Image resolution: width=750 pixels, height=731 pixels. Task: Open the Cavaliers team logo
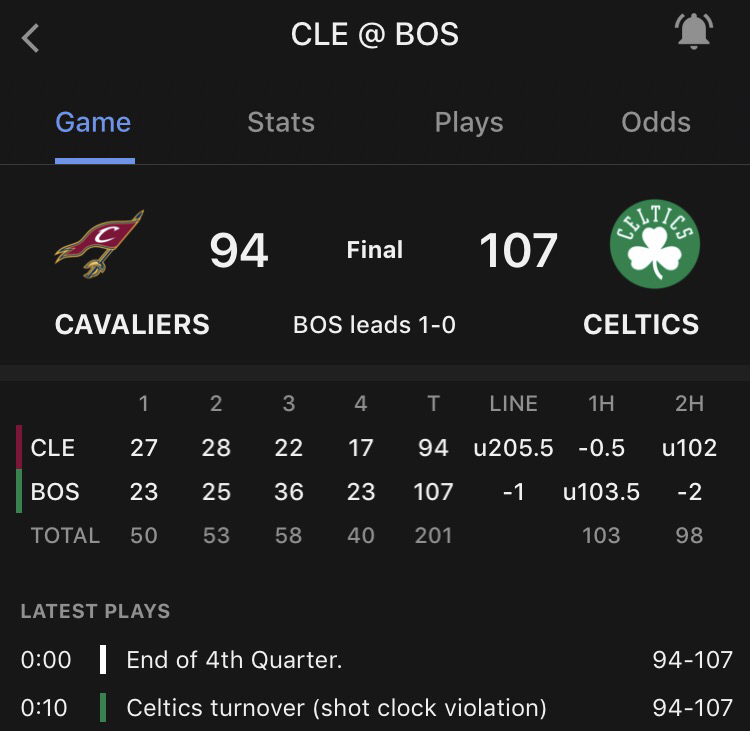click(x=99, y=244)
